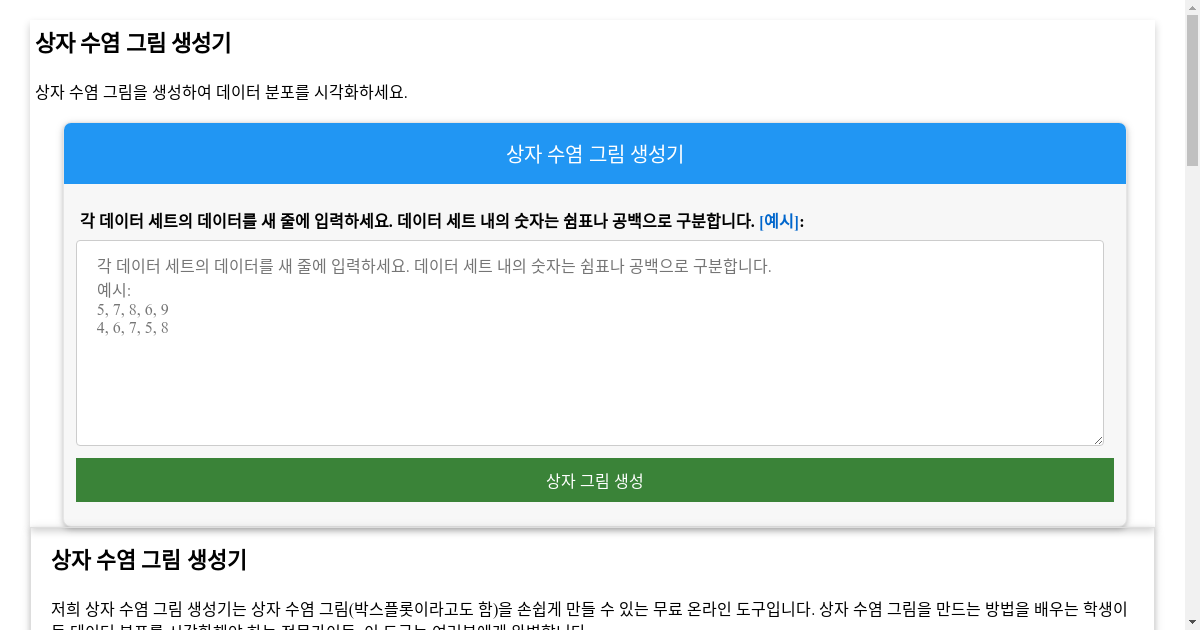Open the [예시] example link
The image size is (1200, 630).
779,221
